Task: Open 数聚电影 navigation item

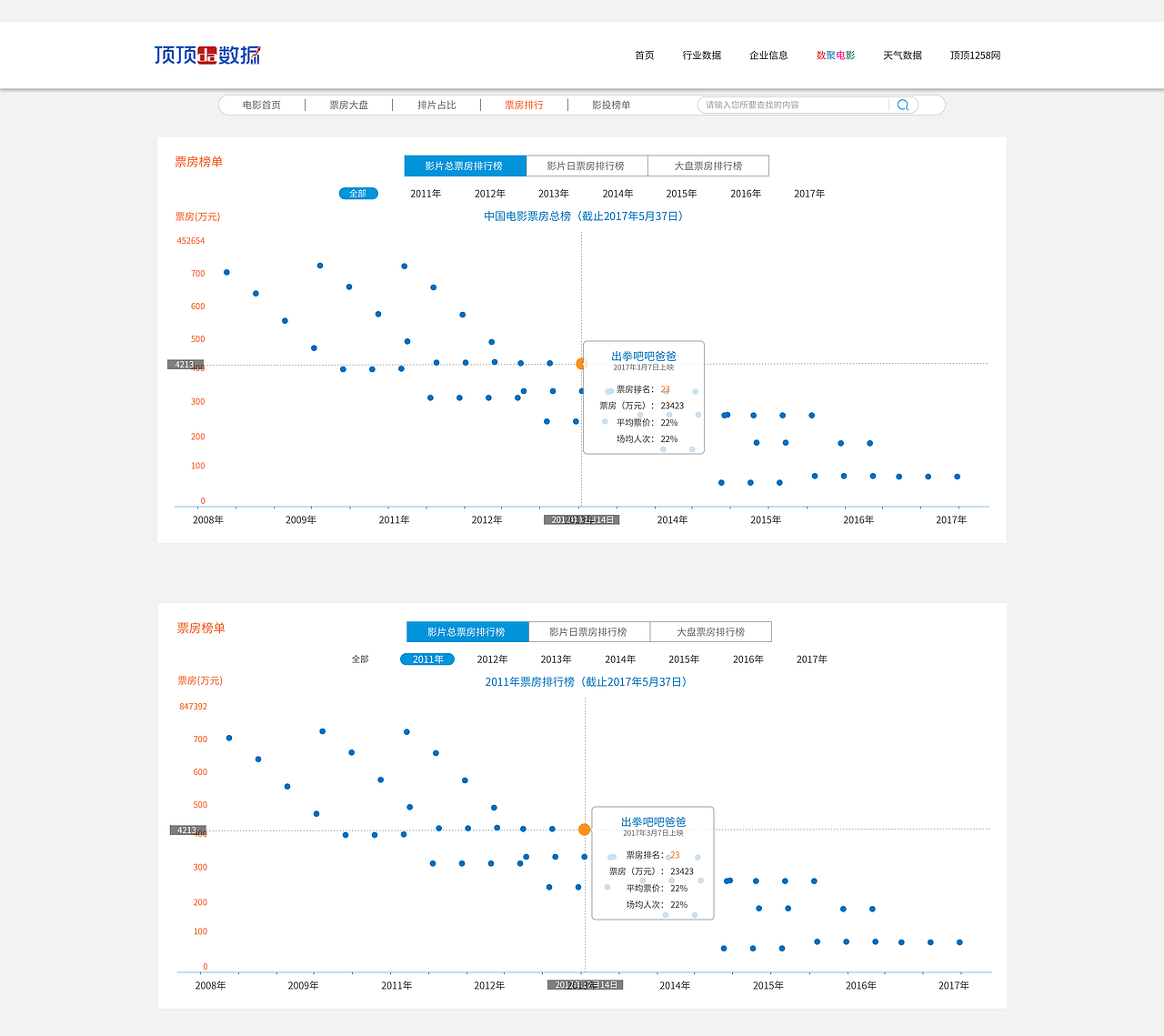Action: click(836, 55)
